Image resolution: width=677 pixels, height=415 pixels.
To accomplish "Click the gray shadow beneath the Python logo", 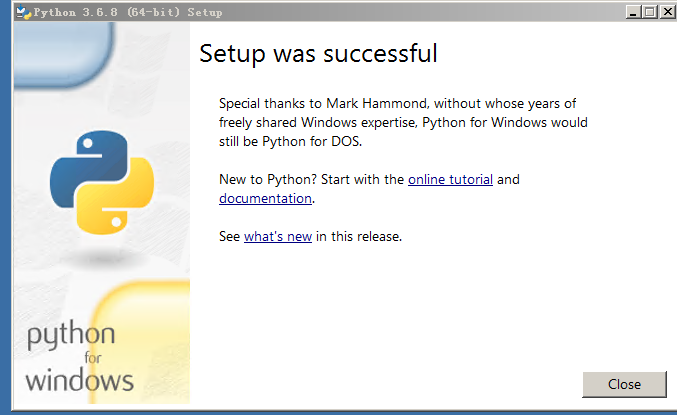I will pyautogui.click(x=103, y=258).
